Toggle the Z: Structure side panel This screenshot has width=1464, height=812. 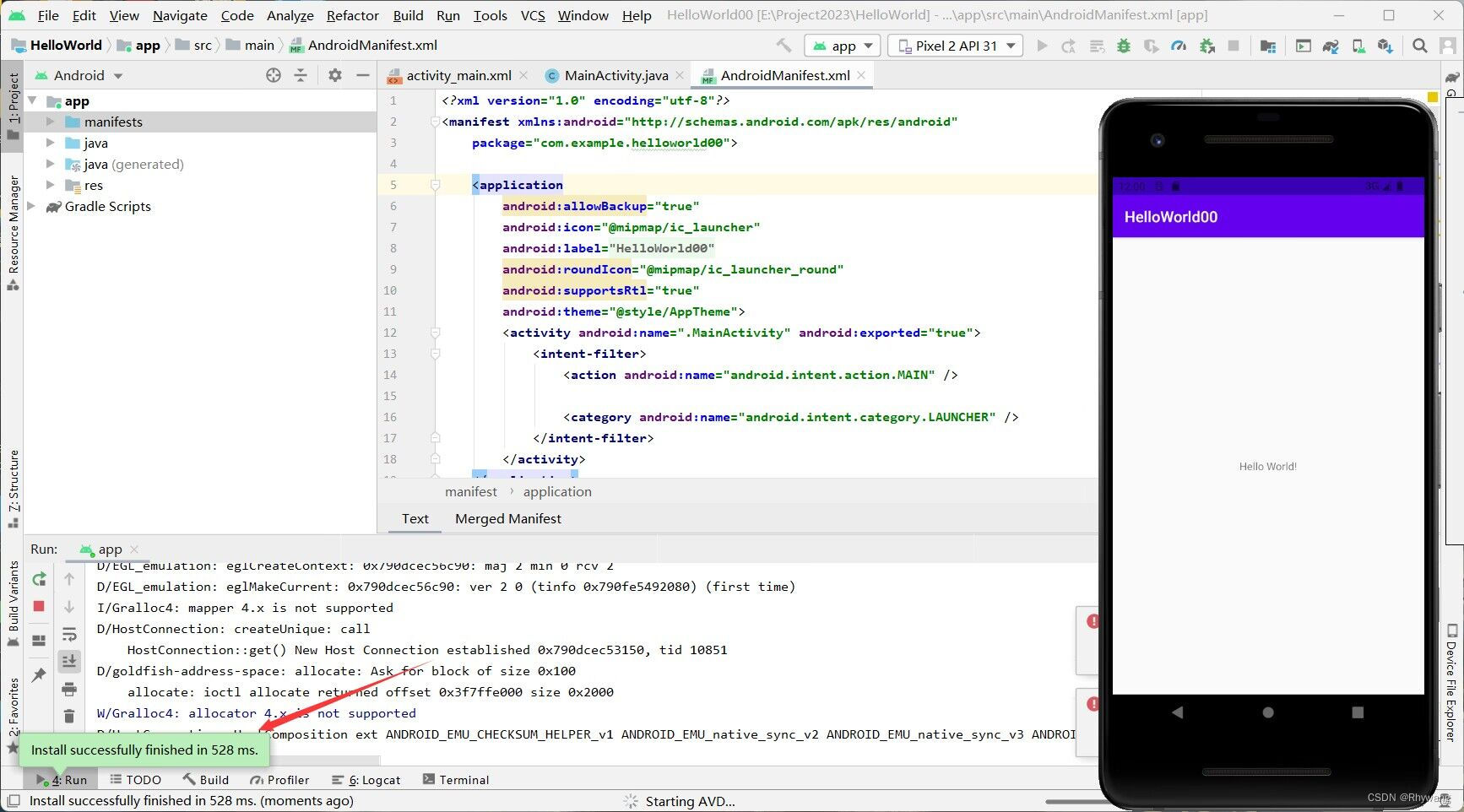[x=13, y=488]
